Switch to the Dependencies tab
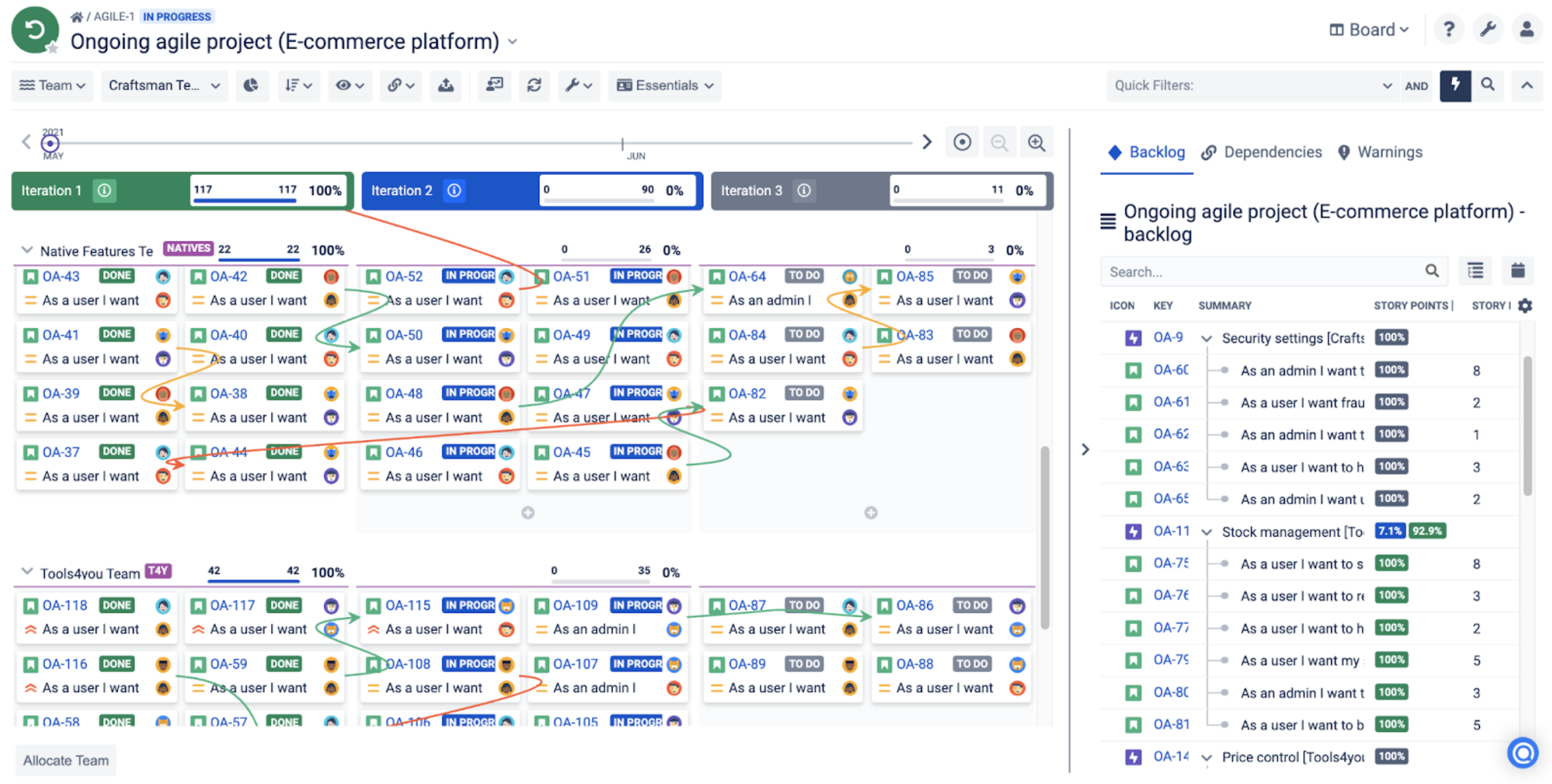 pos(1261,152)
